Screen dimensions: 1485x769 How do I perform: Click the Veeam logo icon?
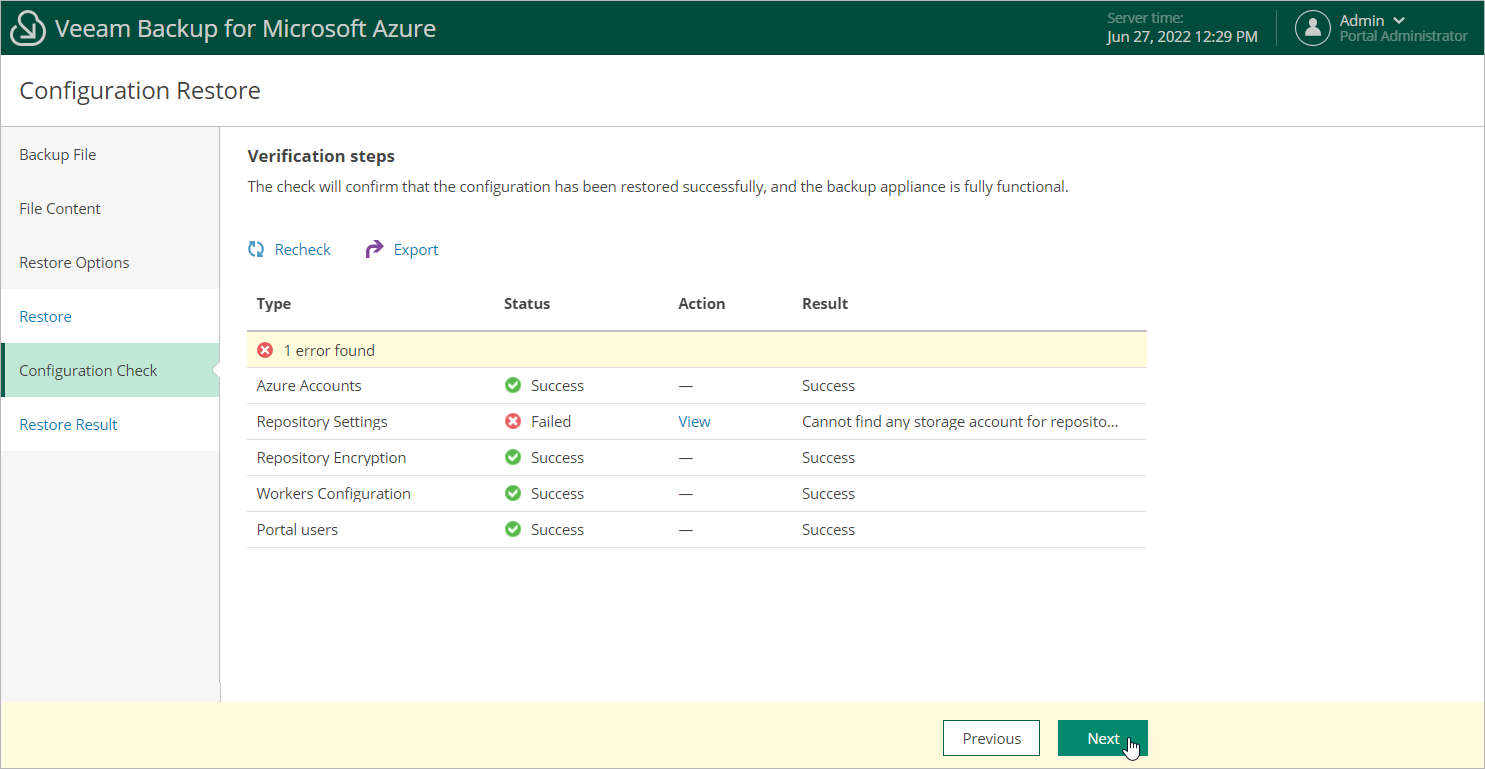pos(28,28)
